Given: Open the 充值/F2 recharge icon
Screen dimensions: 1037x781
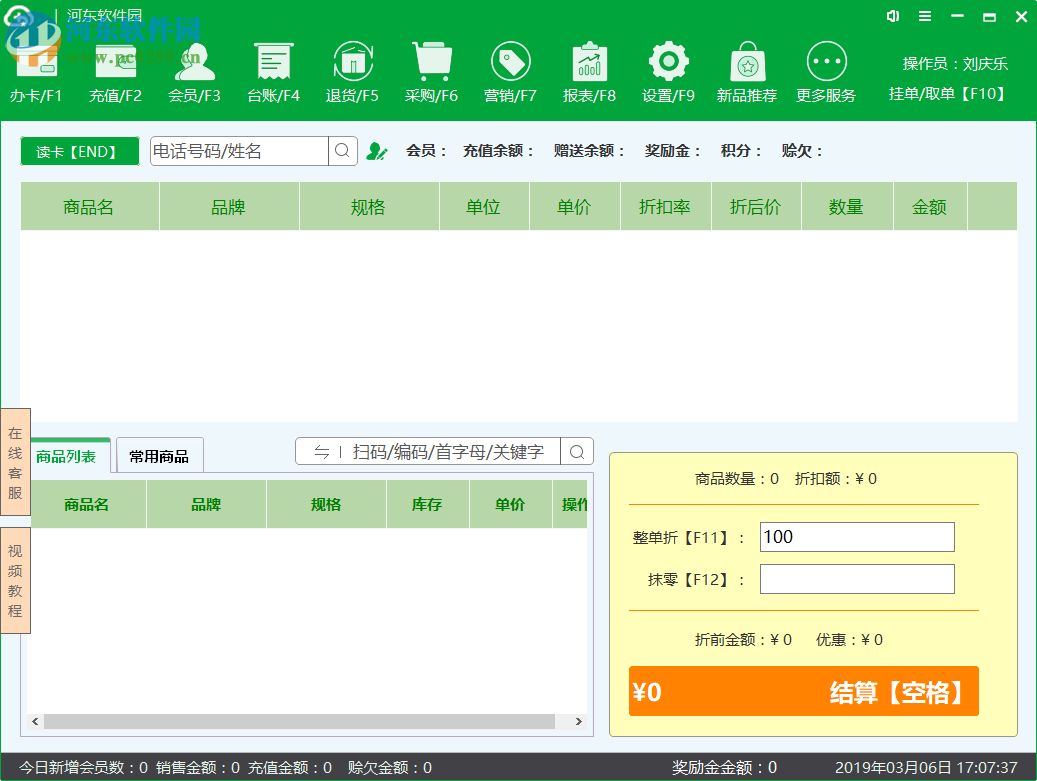Looking at the screenshot, I should (115, 63).
